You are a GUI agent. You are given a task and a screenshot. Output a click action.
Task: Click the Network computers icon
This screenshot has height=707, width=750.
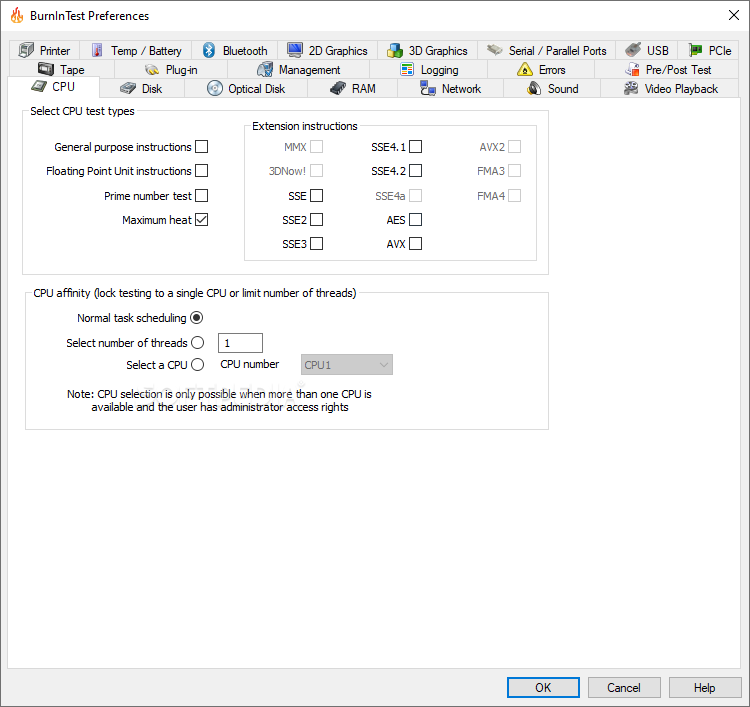tap(428, 88)
